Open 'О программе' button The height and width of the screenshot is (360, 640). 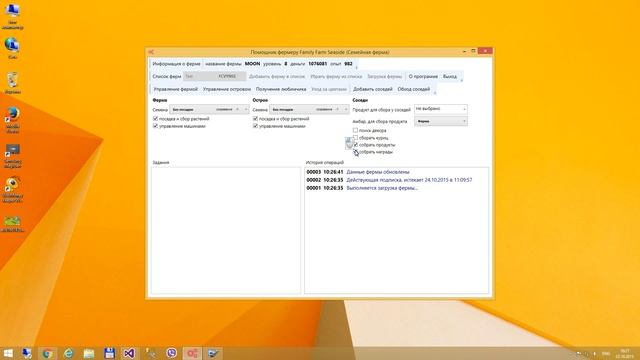click(423, 76)
